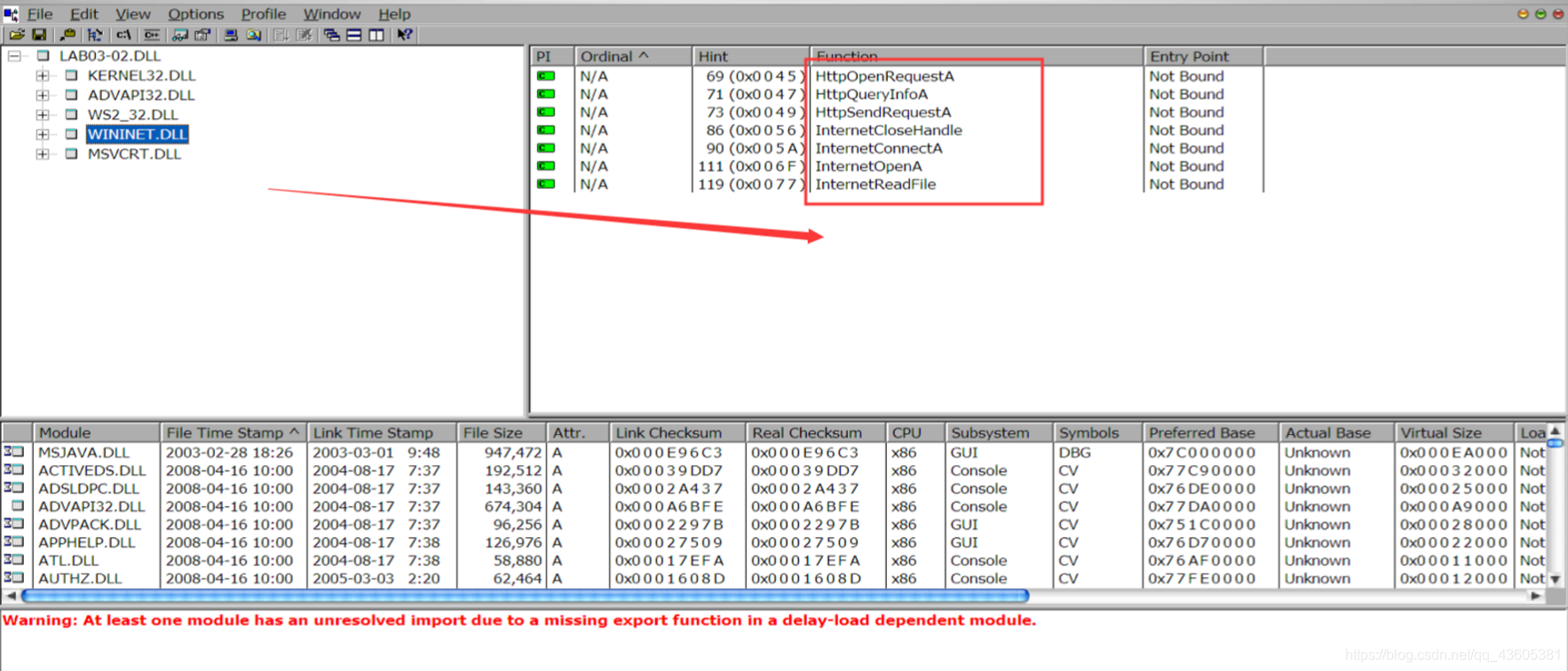Click the Stop Profiling toolbar icon
1568x671 pixels.
pos(304,35)
